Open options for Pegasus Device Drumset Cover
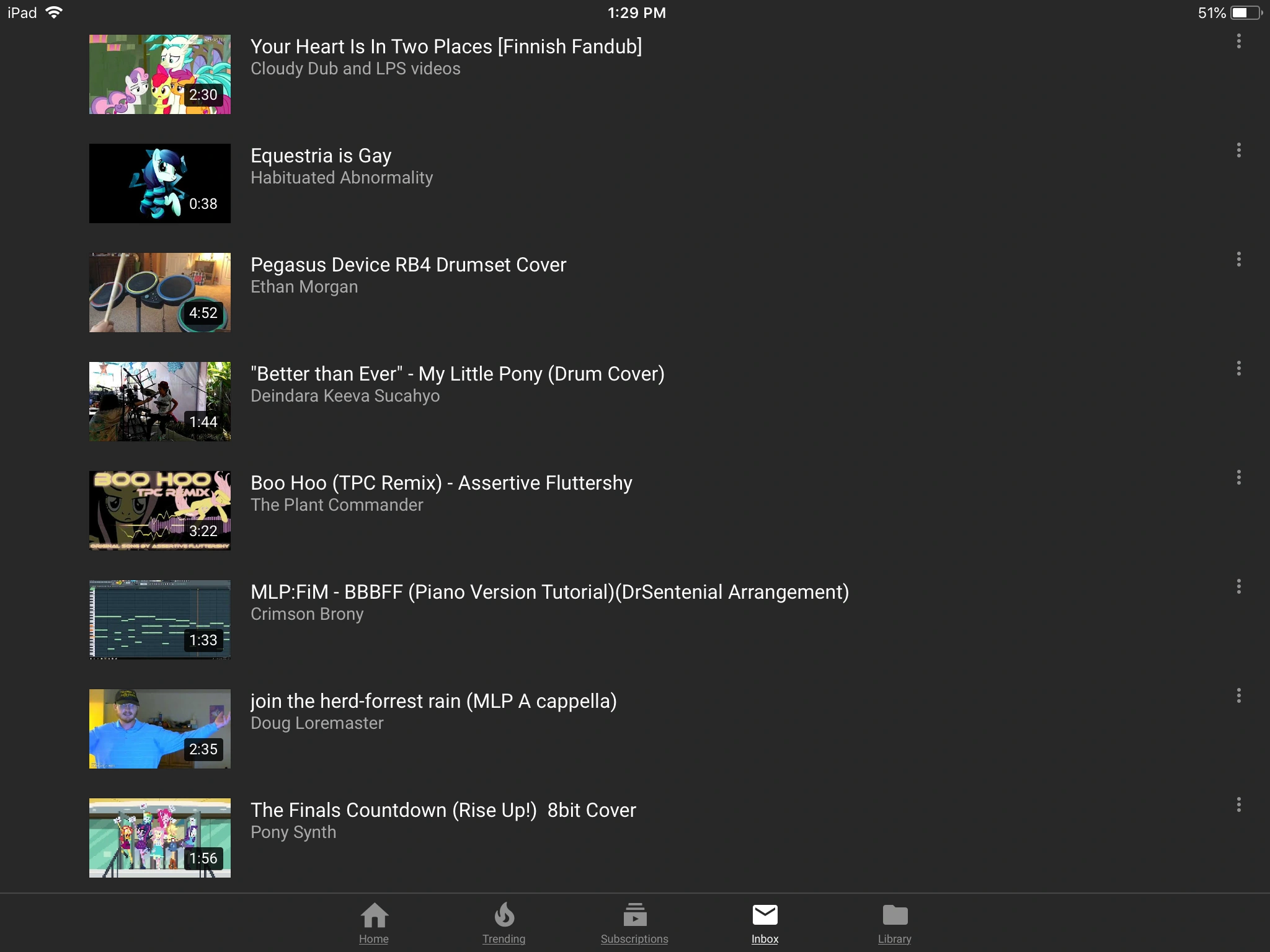This screenshot has height=952, width=1270. [x=1238, y=260]
